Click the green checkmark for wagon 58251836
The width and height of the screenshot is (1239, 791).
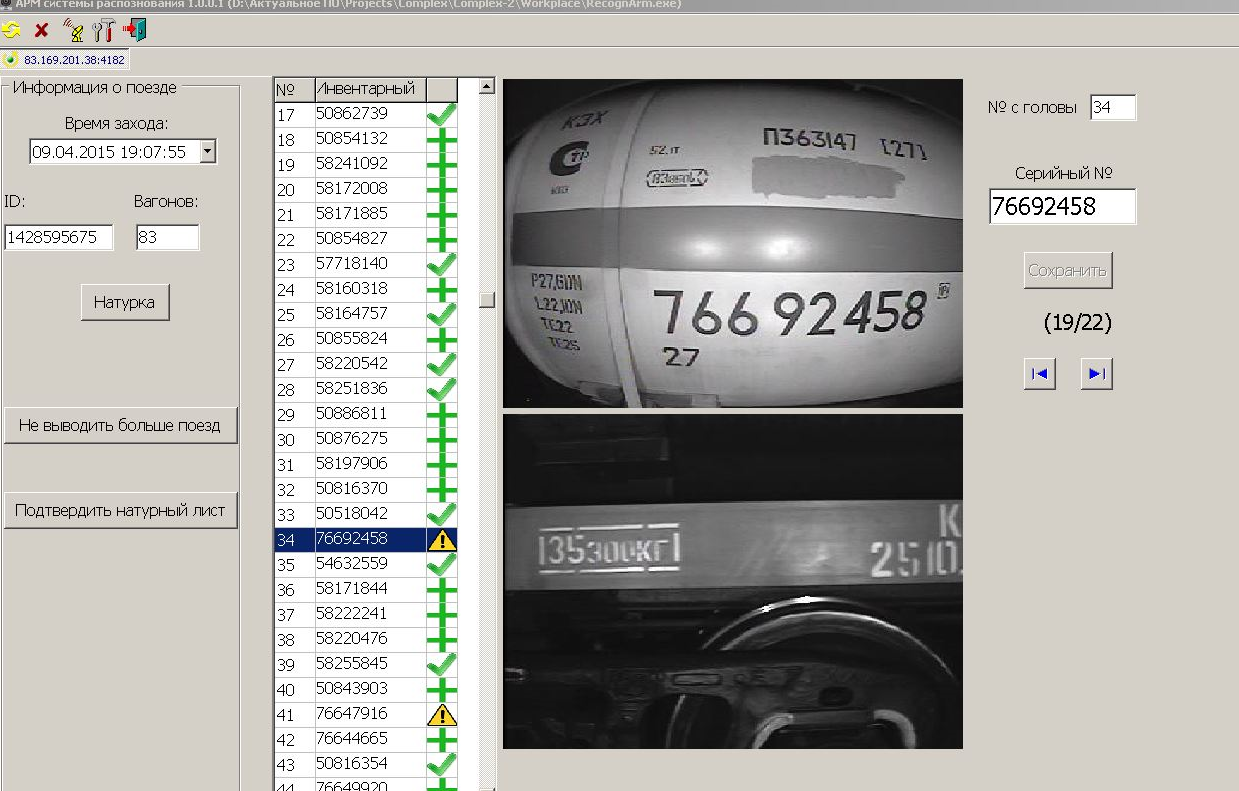(441, 389)
